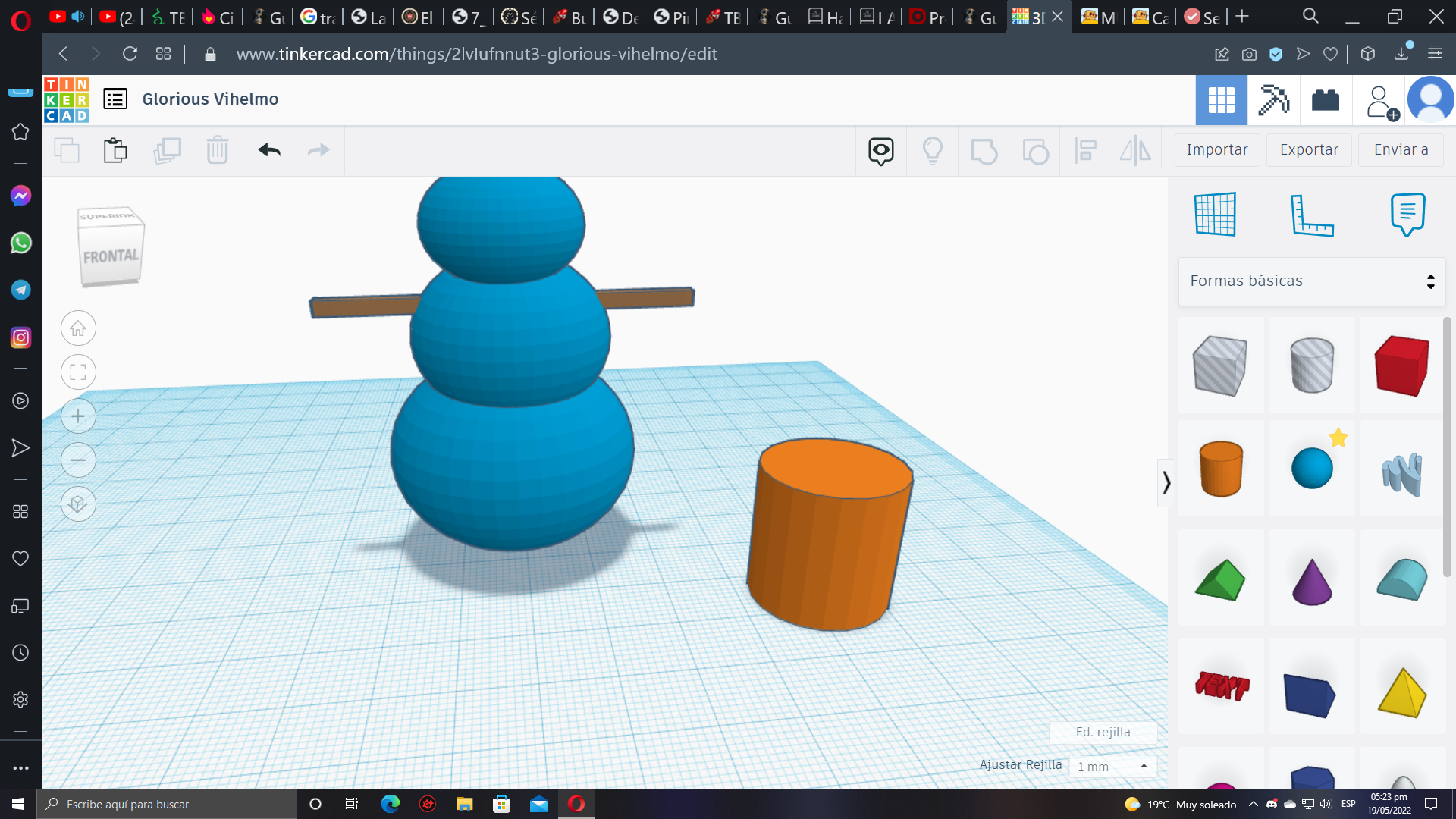Click the undo arrow button
The image size is (1456, 819).
[x=269, y=150]
